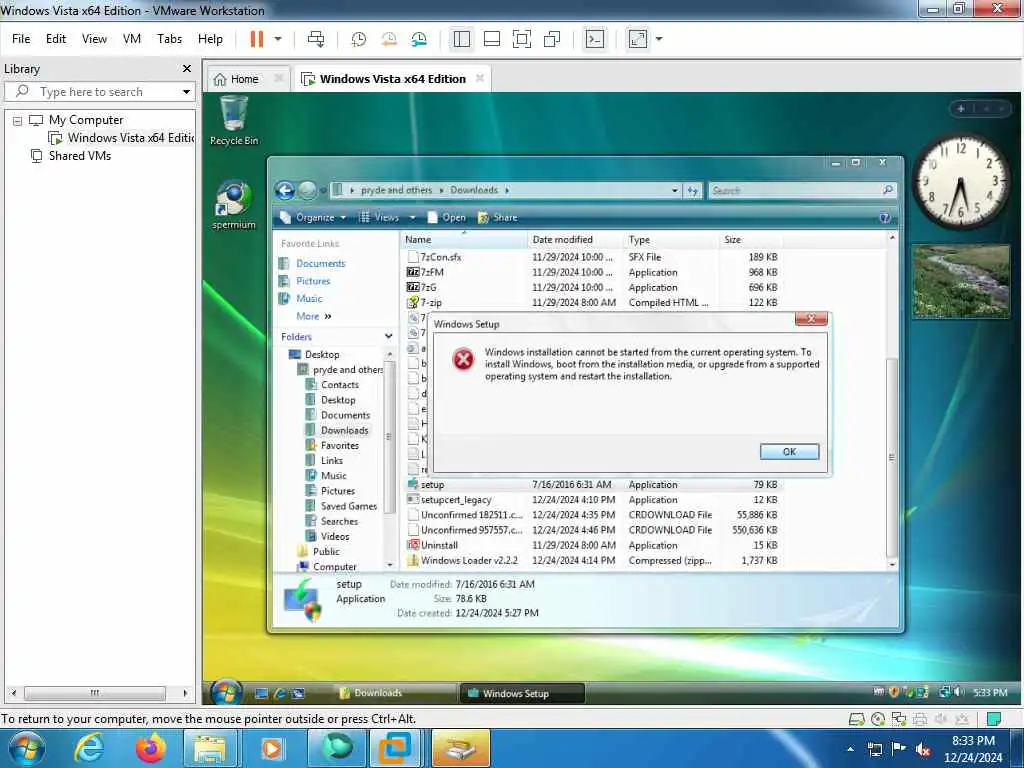The height and width of the screenshot is (768, 1024).
Task: Revert to snapshot using the orange clock icon
Action: 389,39
